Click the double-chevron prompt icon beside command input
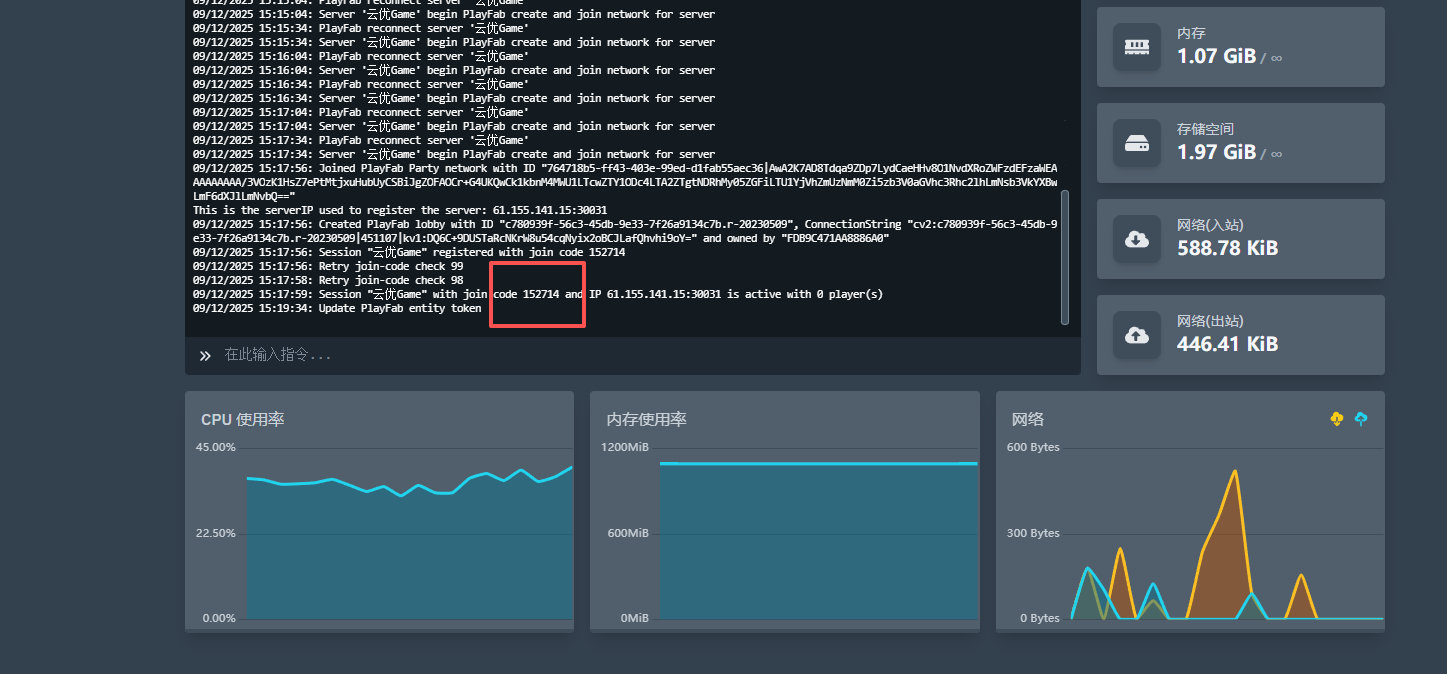The height and width of the screenshot is (674, 1447). [x=205, y=355]
